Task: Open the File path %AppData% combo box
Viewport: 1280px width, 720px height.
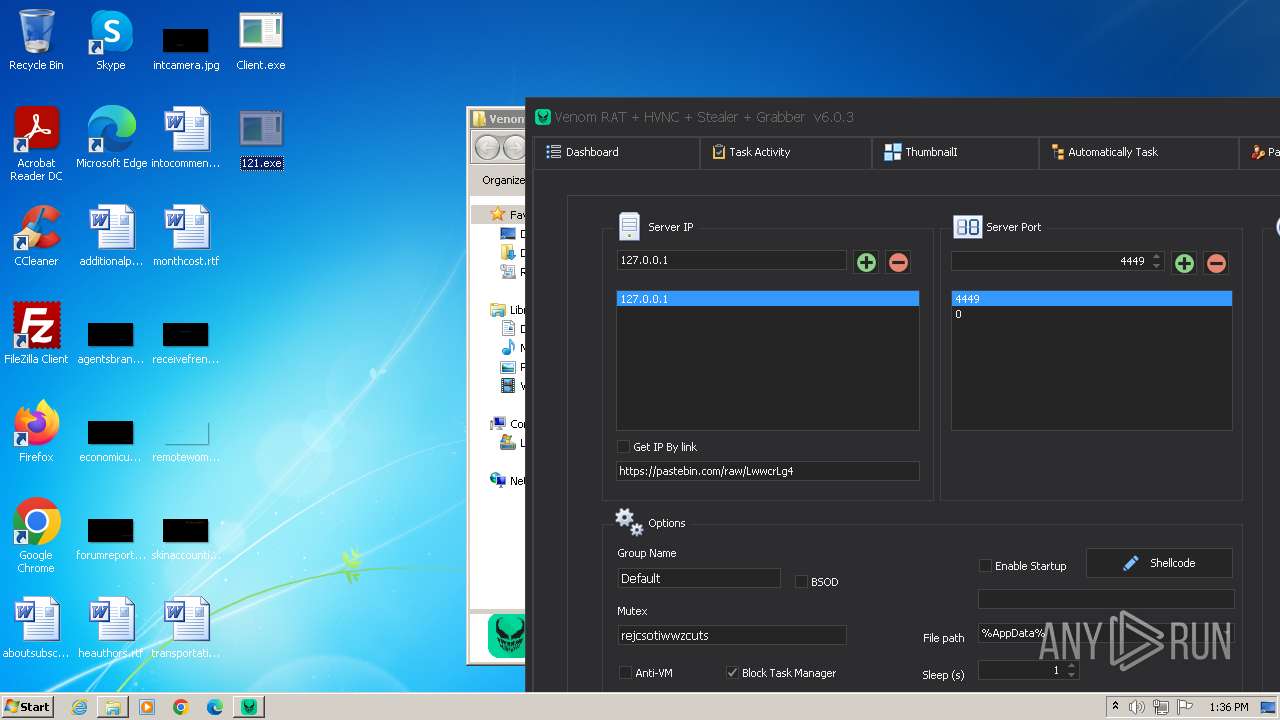Action: 1106,633
